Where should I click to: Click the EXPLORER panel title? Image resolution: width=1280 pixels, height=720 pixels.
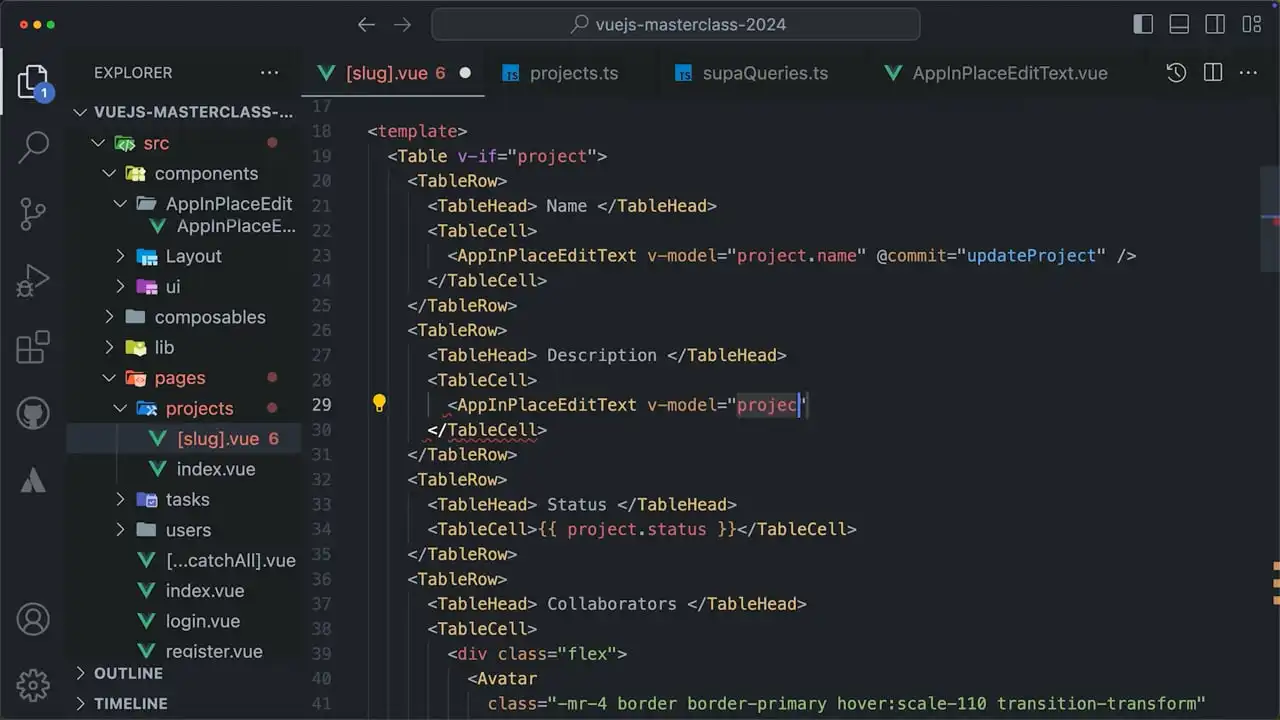133,73
